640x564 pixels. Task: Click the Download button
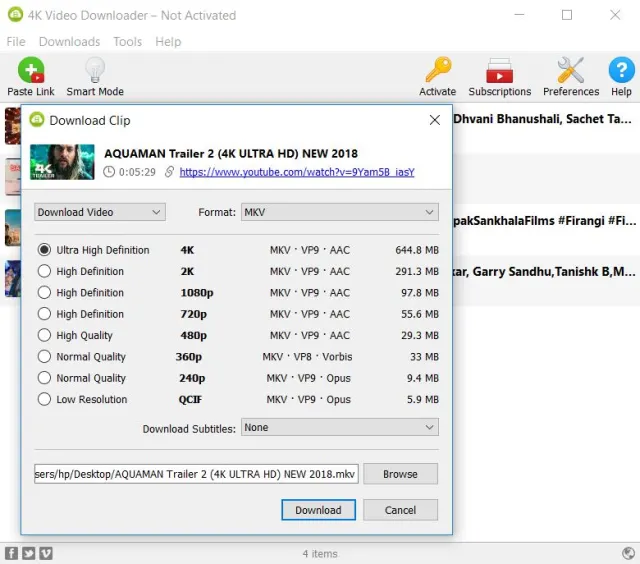(x=318, y=510)
